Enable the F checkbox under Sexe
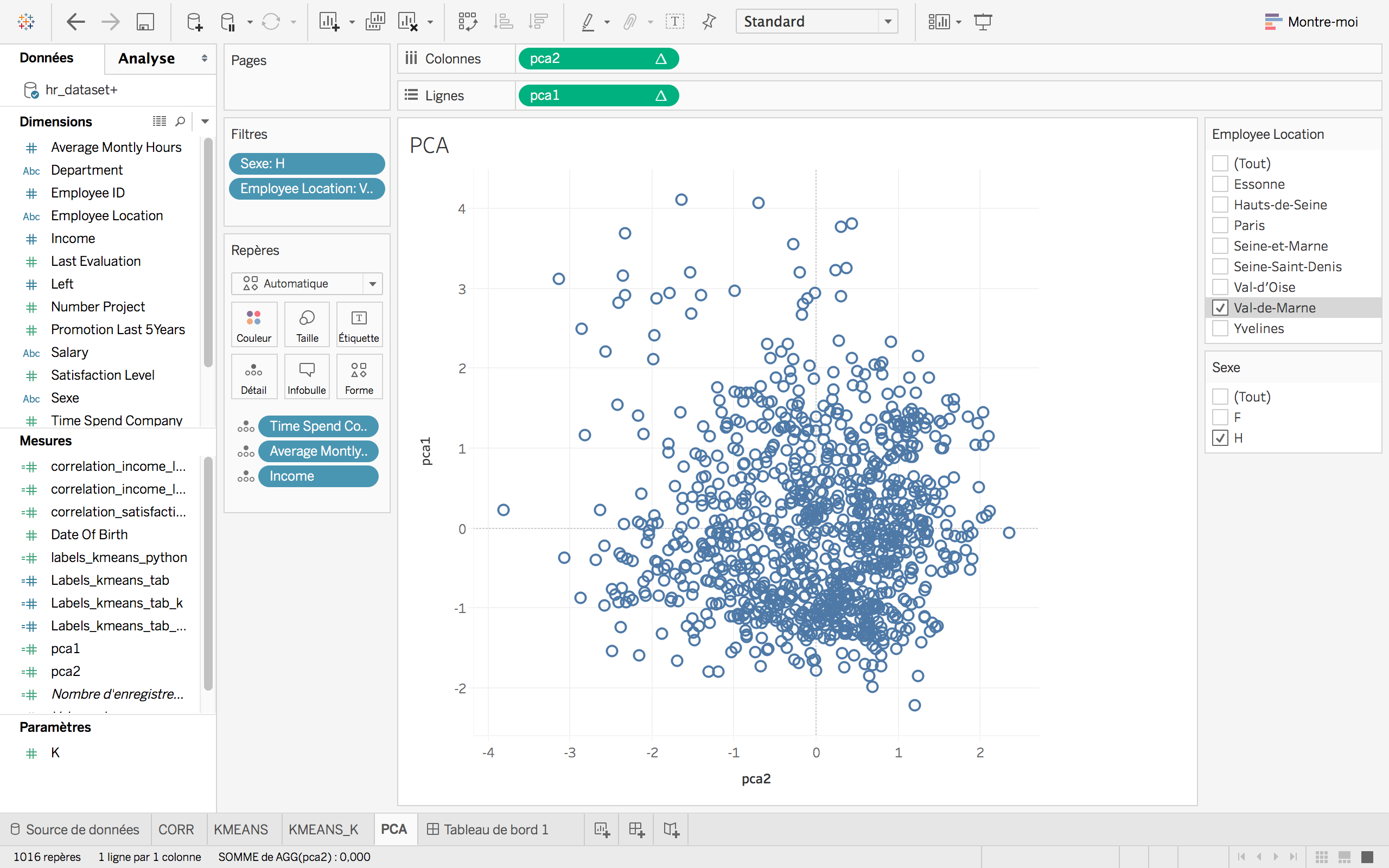 click(1220, 417)
